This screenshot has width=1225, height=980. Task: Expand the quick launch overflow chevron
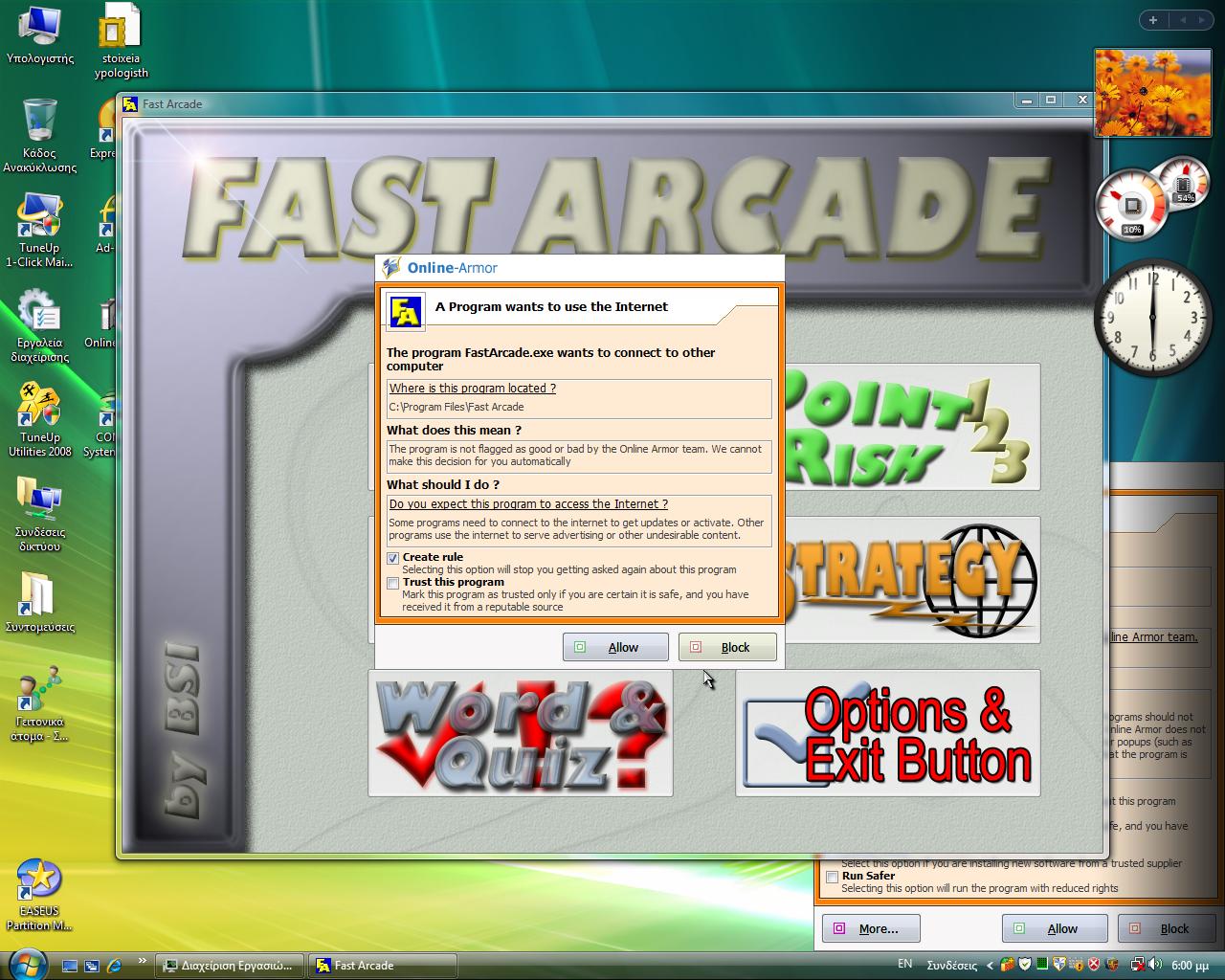tap(143, 962)
